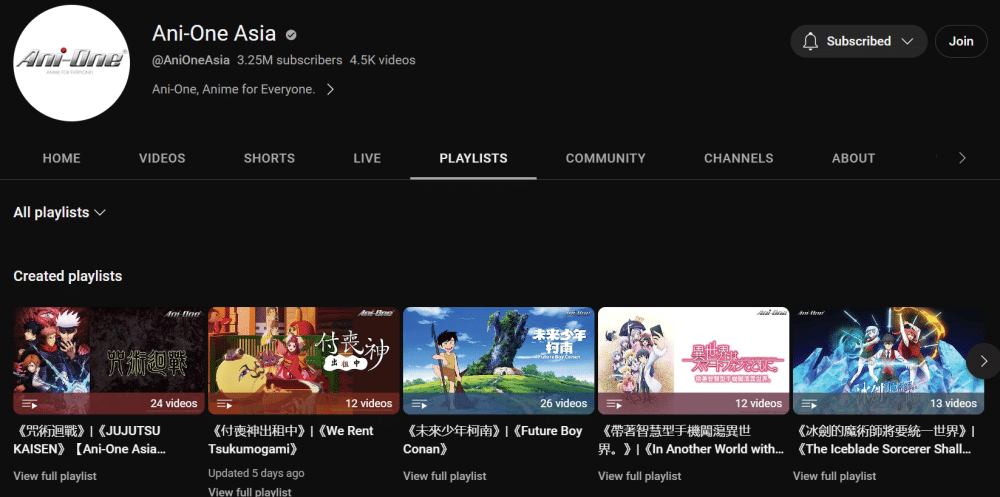Screen dimensions: 1000x497
Task: Open the We Rent Tsukumogami title link
Action: click(291, 440)
